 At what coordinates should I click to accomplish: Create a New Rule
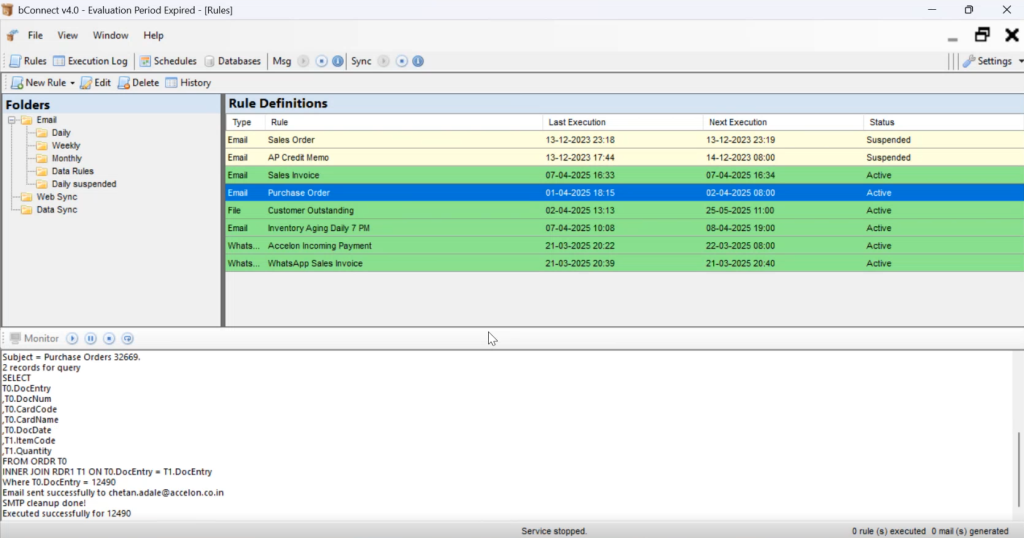tap(39, 83)
